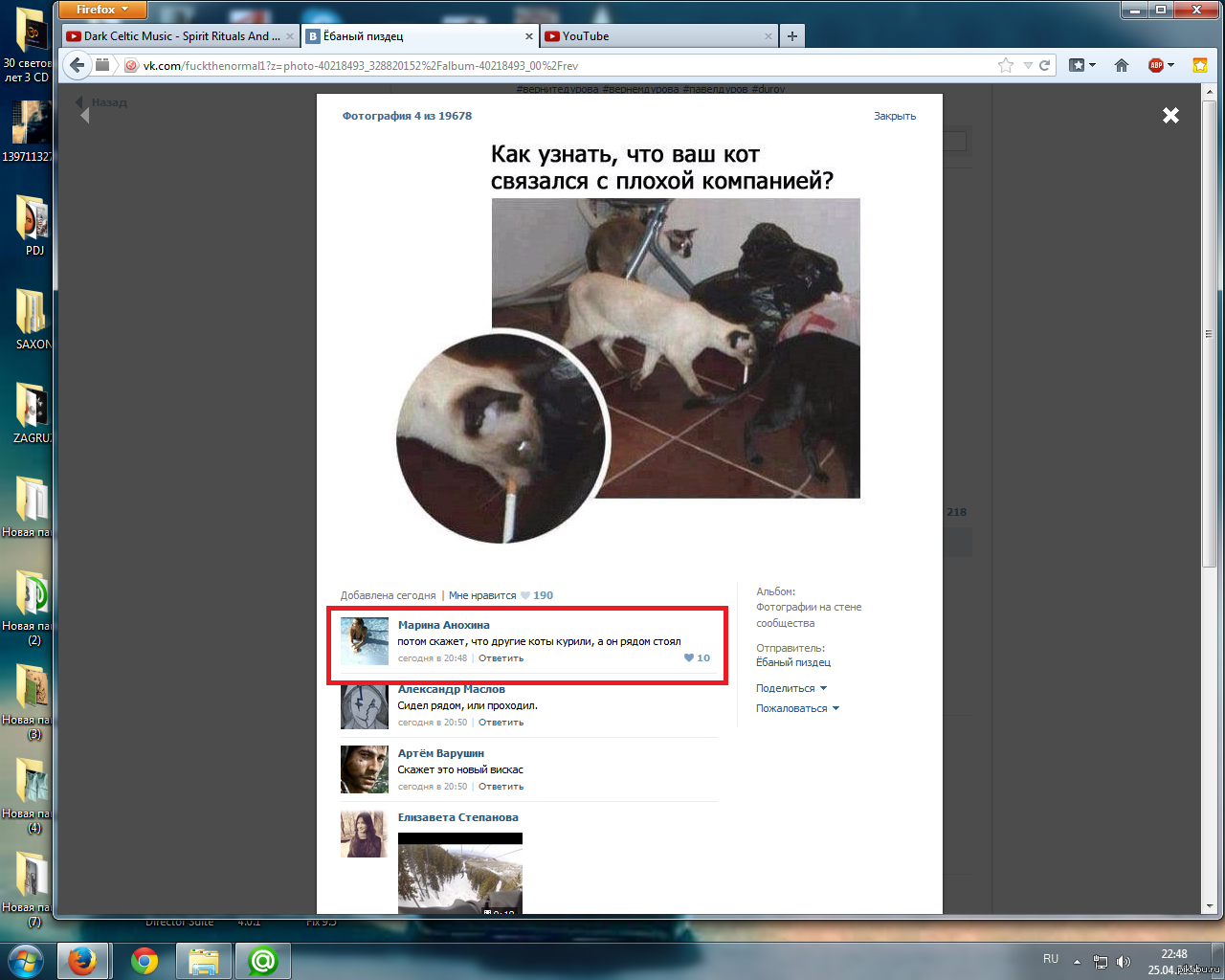1225x980 pixels.
Task: Reply to Марина Анохина's comment via Ответить
Action: [x=501, y=658]
